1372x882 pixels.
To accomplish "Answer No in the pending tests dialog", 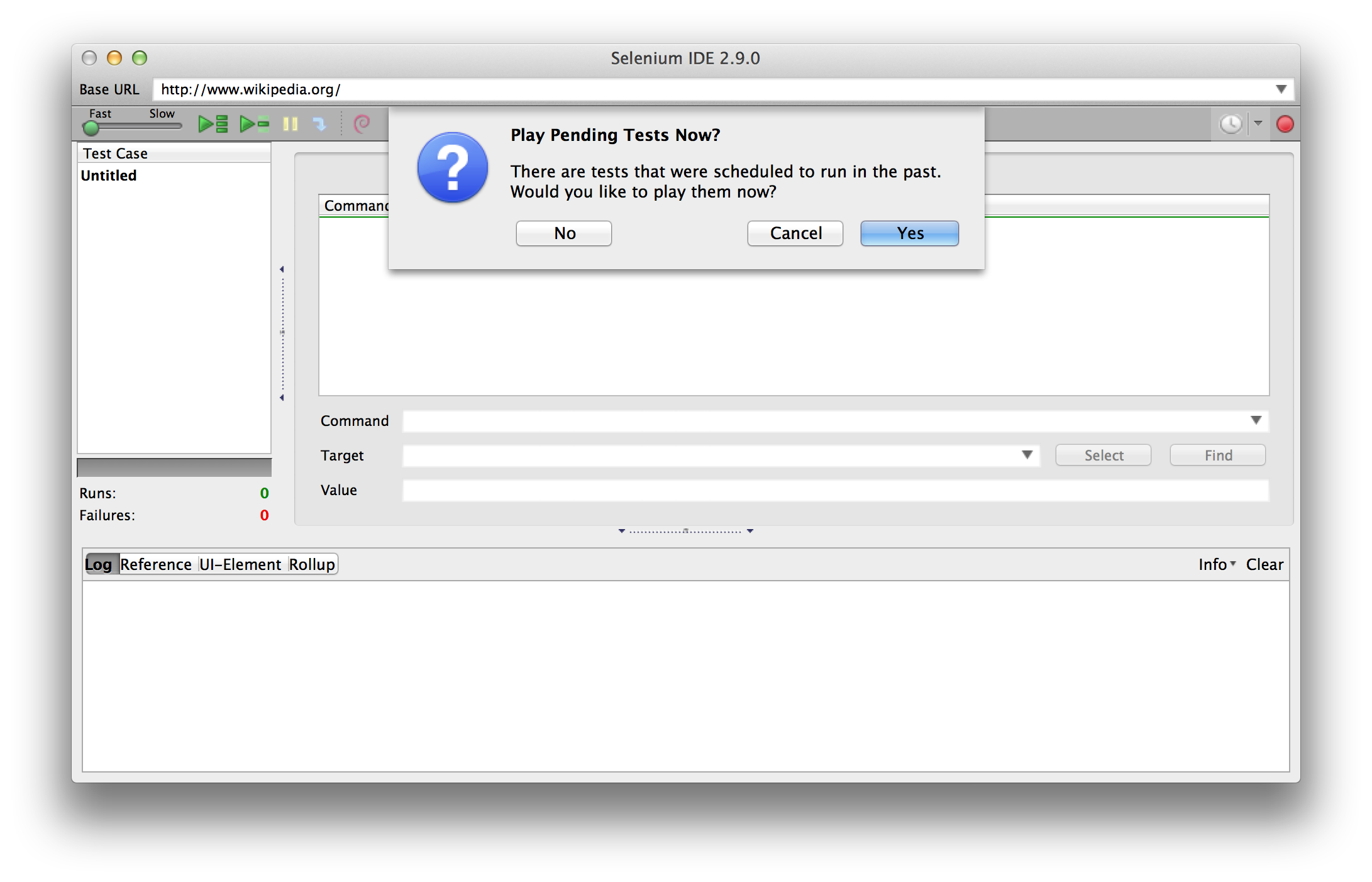I will click(x=564, y=233).
